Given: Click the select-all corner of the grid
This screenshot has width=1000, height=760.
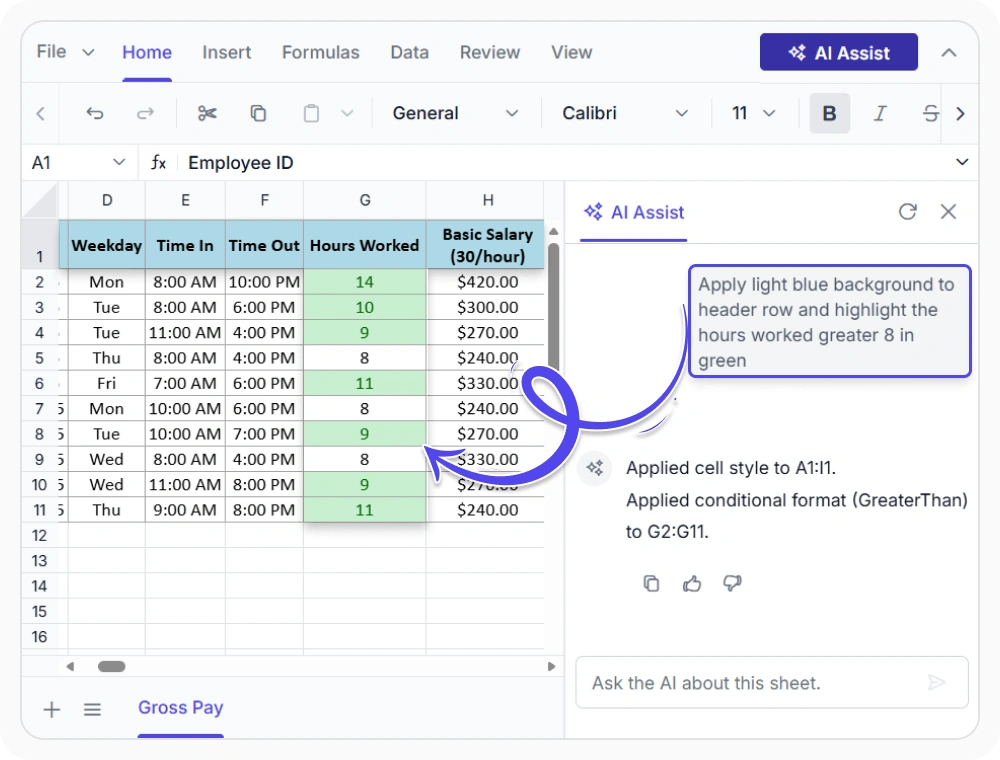Looking at the screenshot, I should 41,201.
